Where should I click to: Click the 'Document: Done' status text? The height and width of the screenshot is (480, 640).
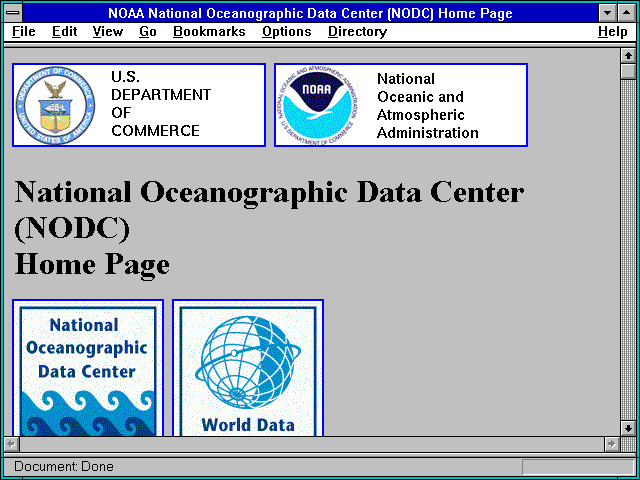64,466
